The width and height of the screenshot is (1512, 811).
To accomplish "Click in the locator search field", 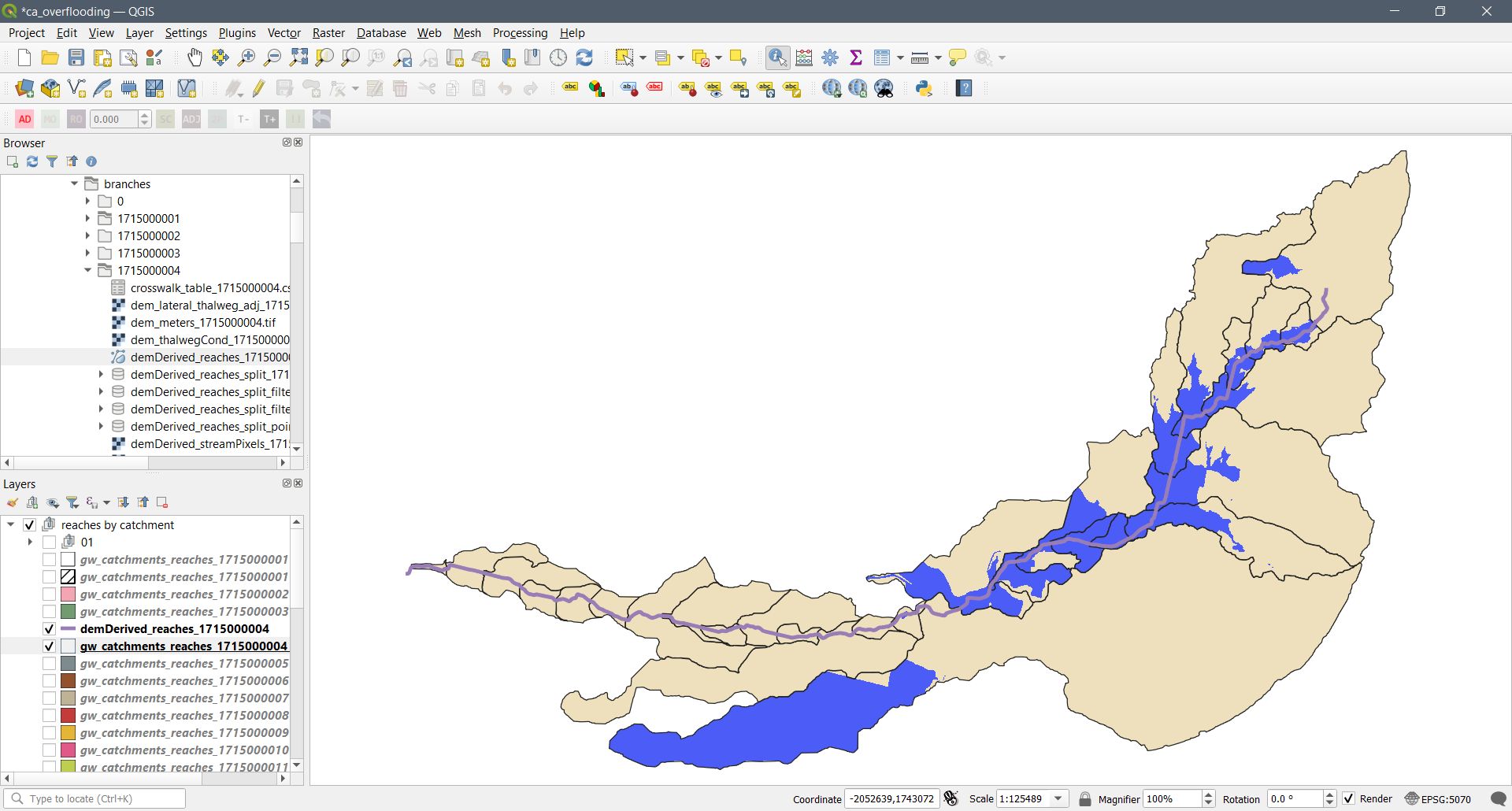I will coord(94,798).
